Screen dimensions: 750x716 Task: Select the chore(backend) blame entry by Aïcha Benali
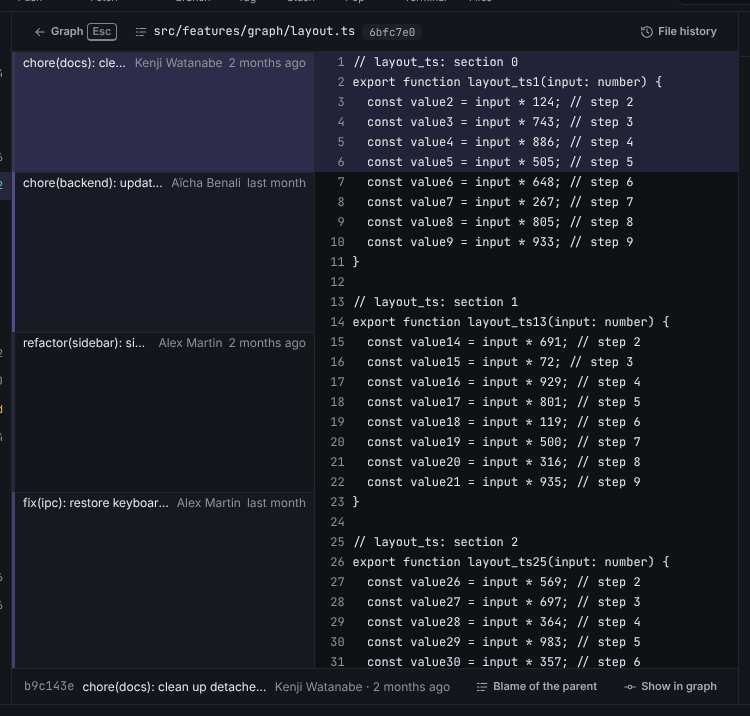click(x=163, y=253)
